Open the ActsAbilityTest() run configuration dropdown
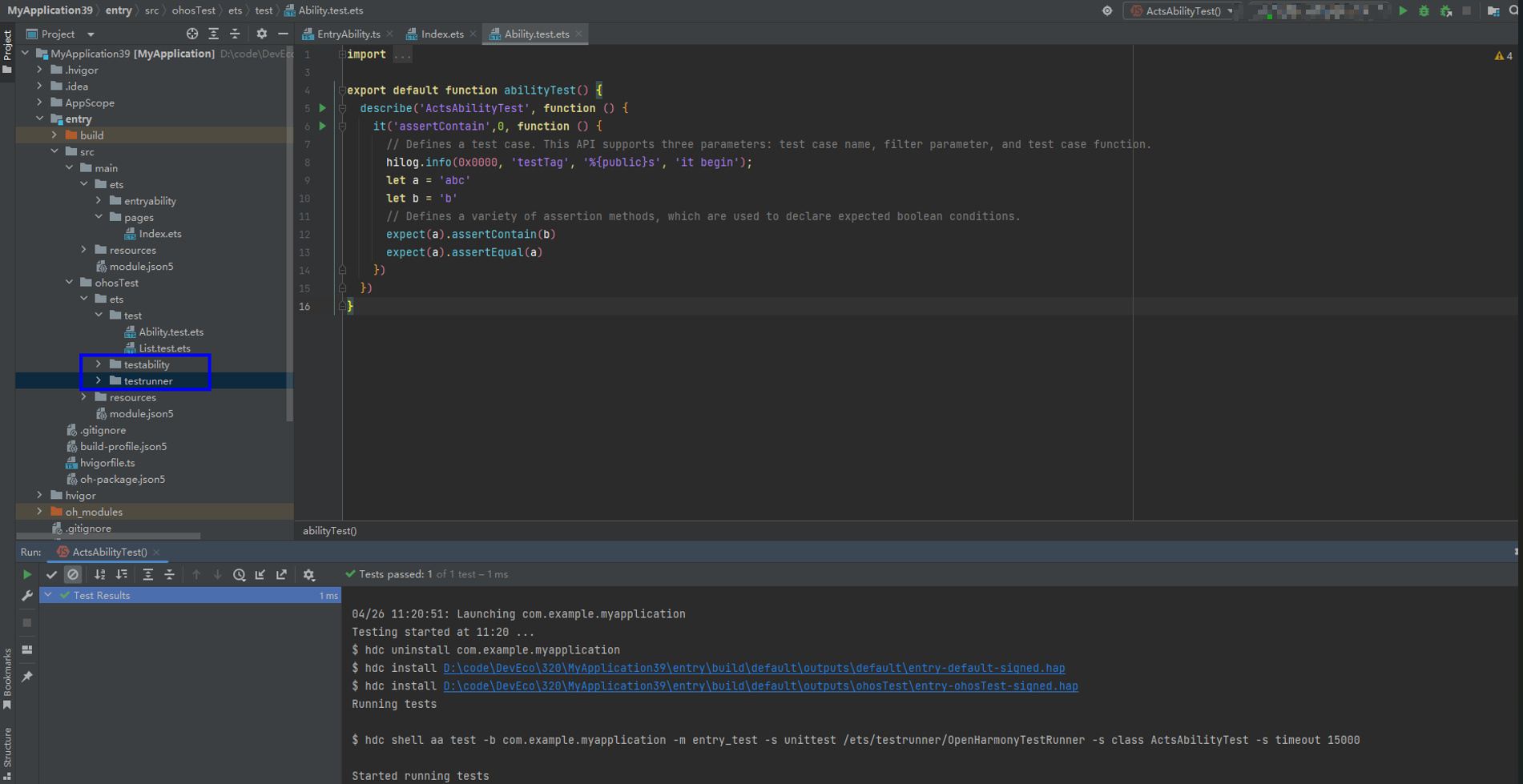The width and height of the screenshot is (1523, 784). [1183, 11]
